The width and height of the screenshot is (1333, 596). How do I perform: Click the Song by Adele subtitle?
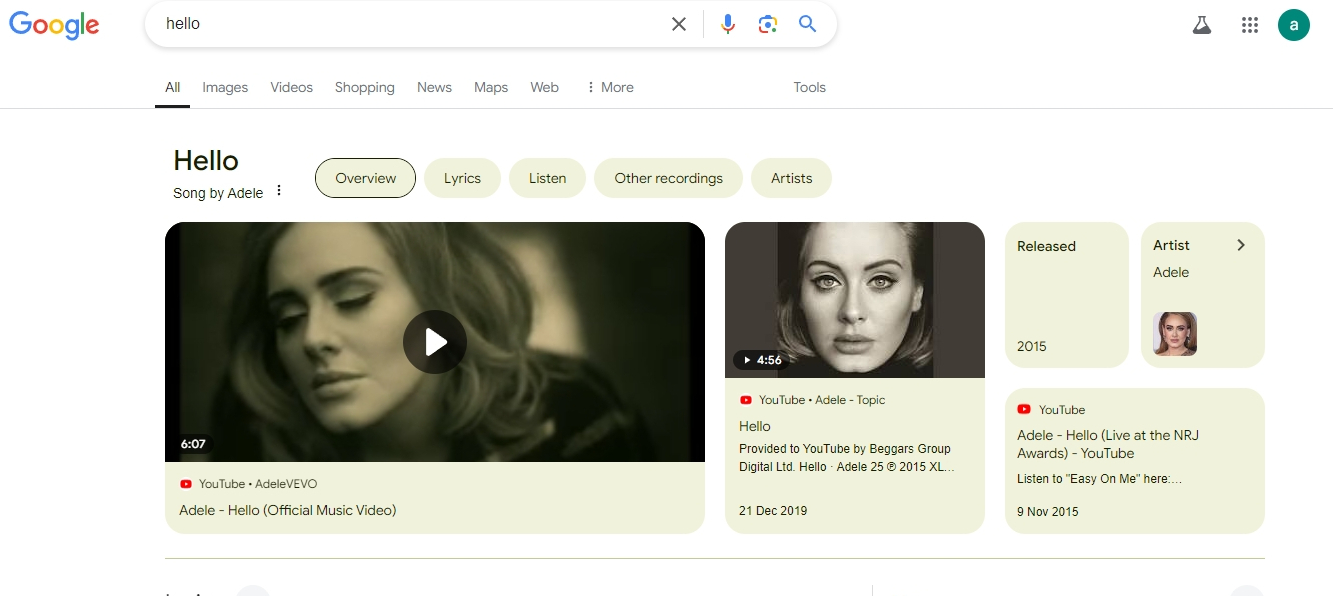click(218, 193)
